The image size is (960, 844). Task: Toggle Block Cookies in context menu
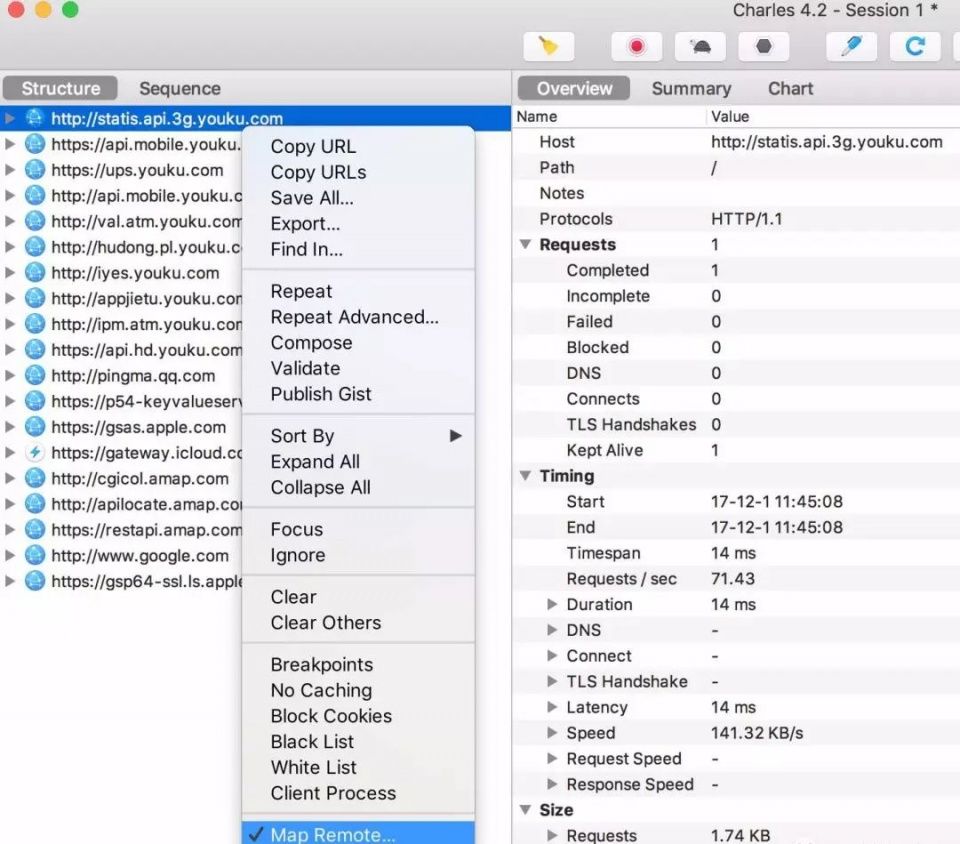[330, 716]
